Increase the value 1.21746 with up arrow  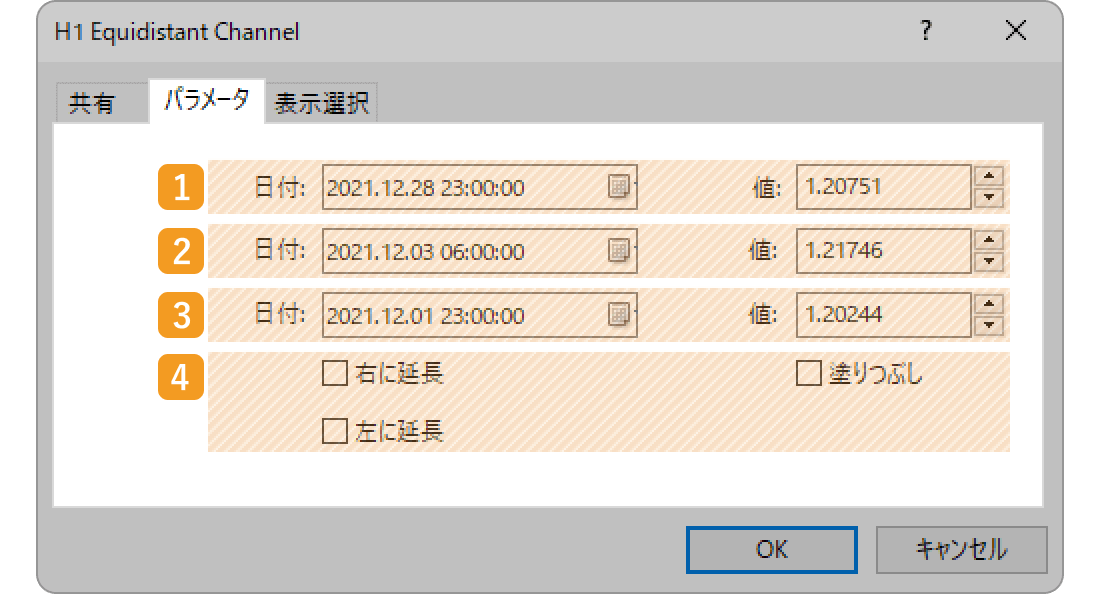click(989, 240)
